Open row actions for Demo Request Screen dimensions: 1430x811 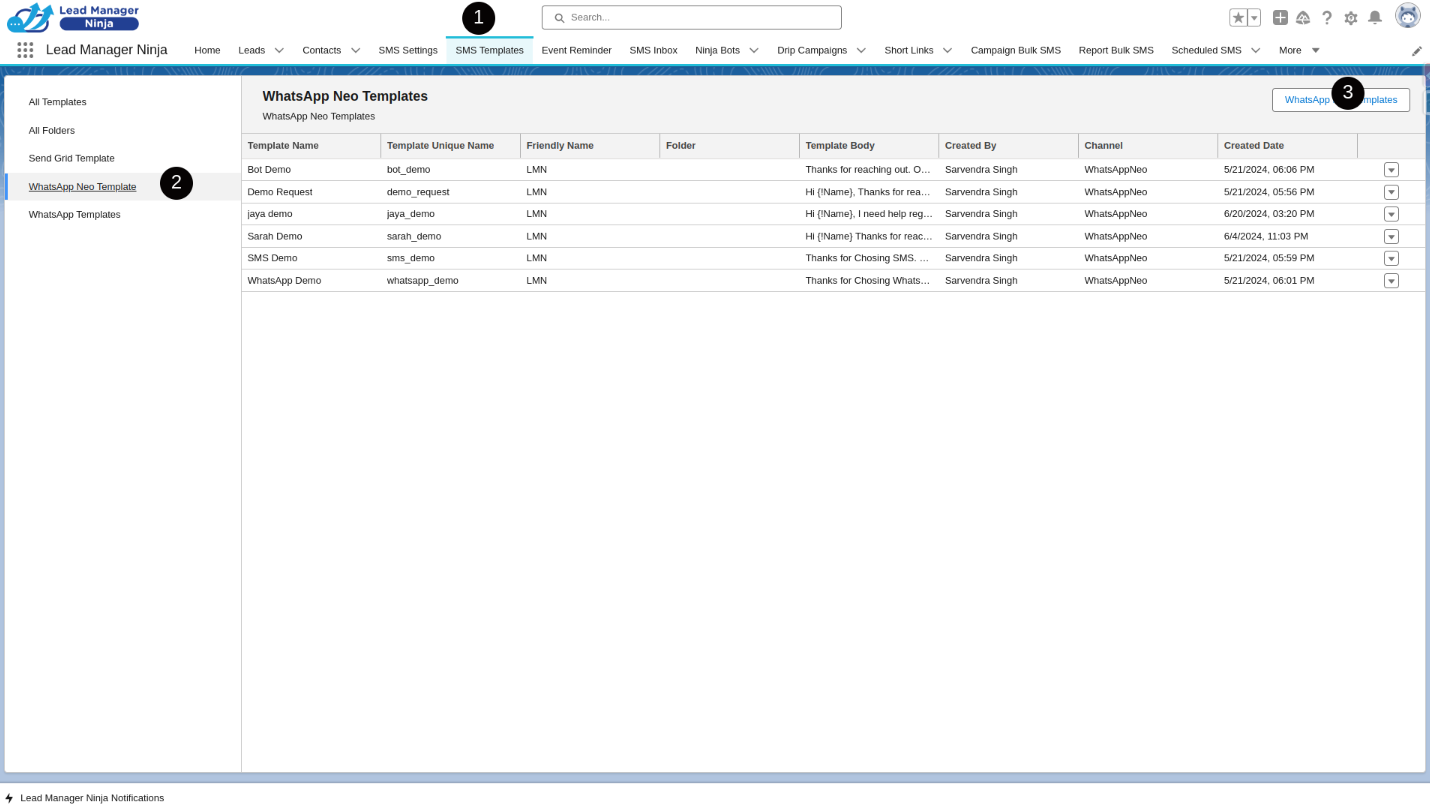1391,192
